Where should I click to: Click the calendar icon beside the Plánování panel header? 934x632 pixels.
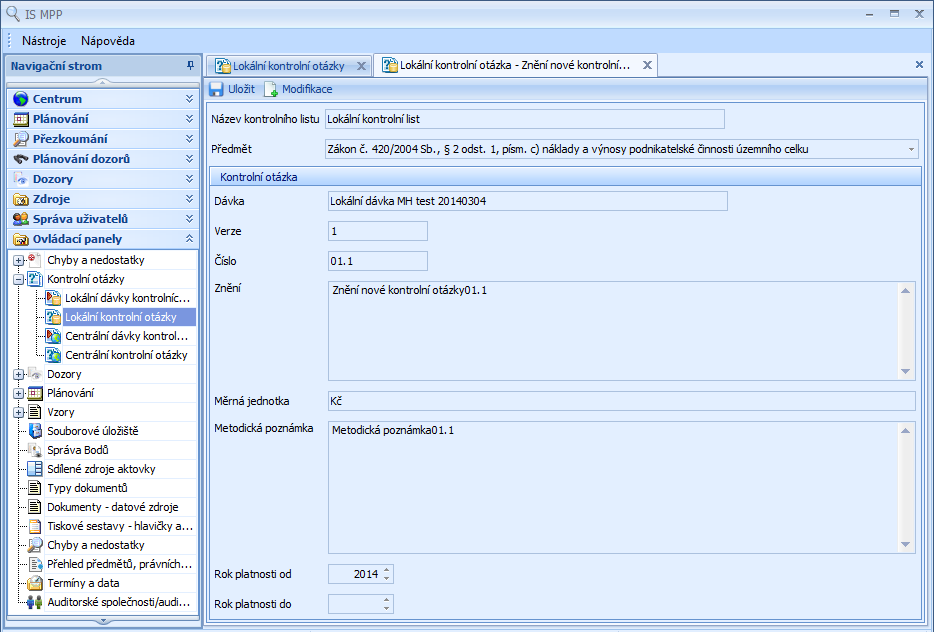21,119
